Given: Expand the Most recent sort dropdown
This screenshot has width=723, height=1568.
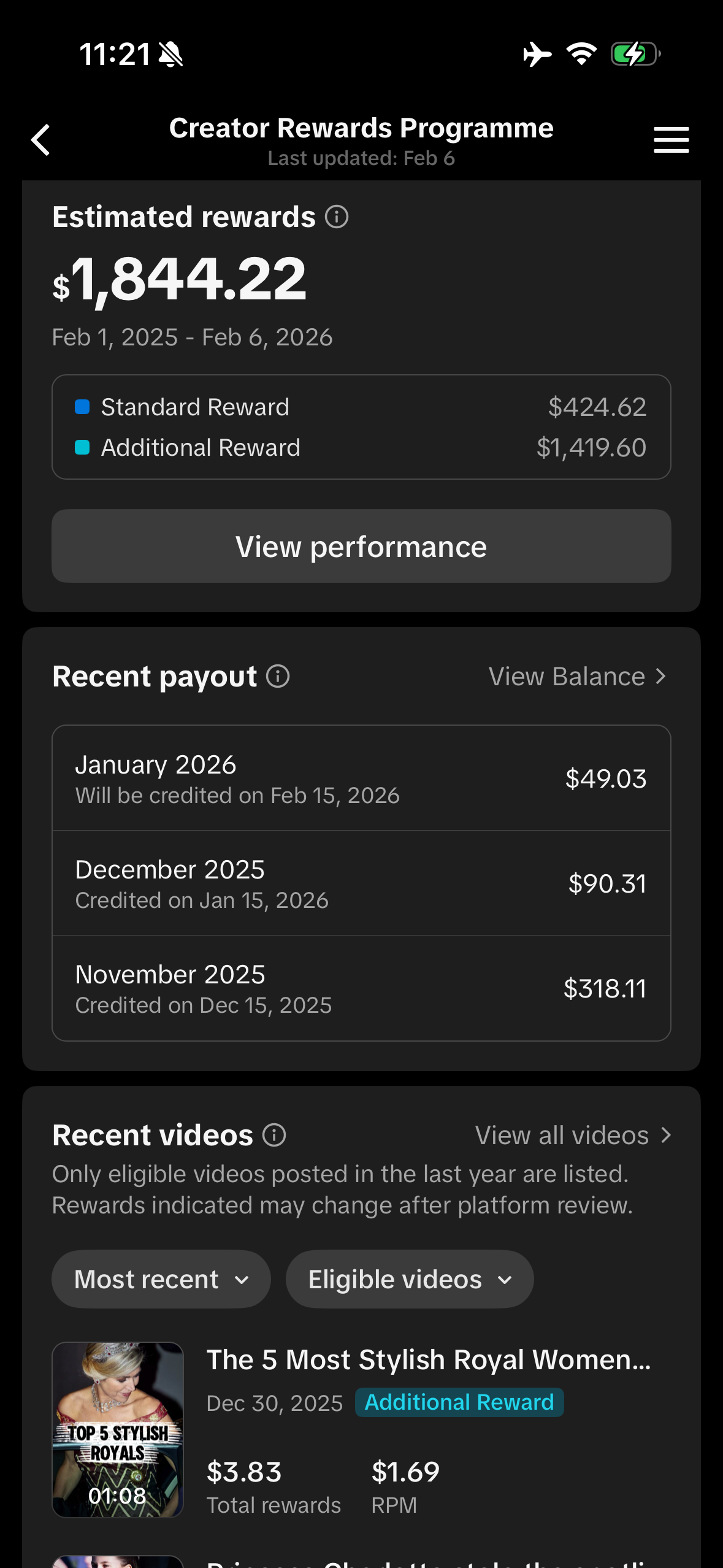Looking at the screenshot, I should point(161,1279).
